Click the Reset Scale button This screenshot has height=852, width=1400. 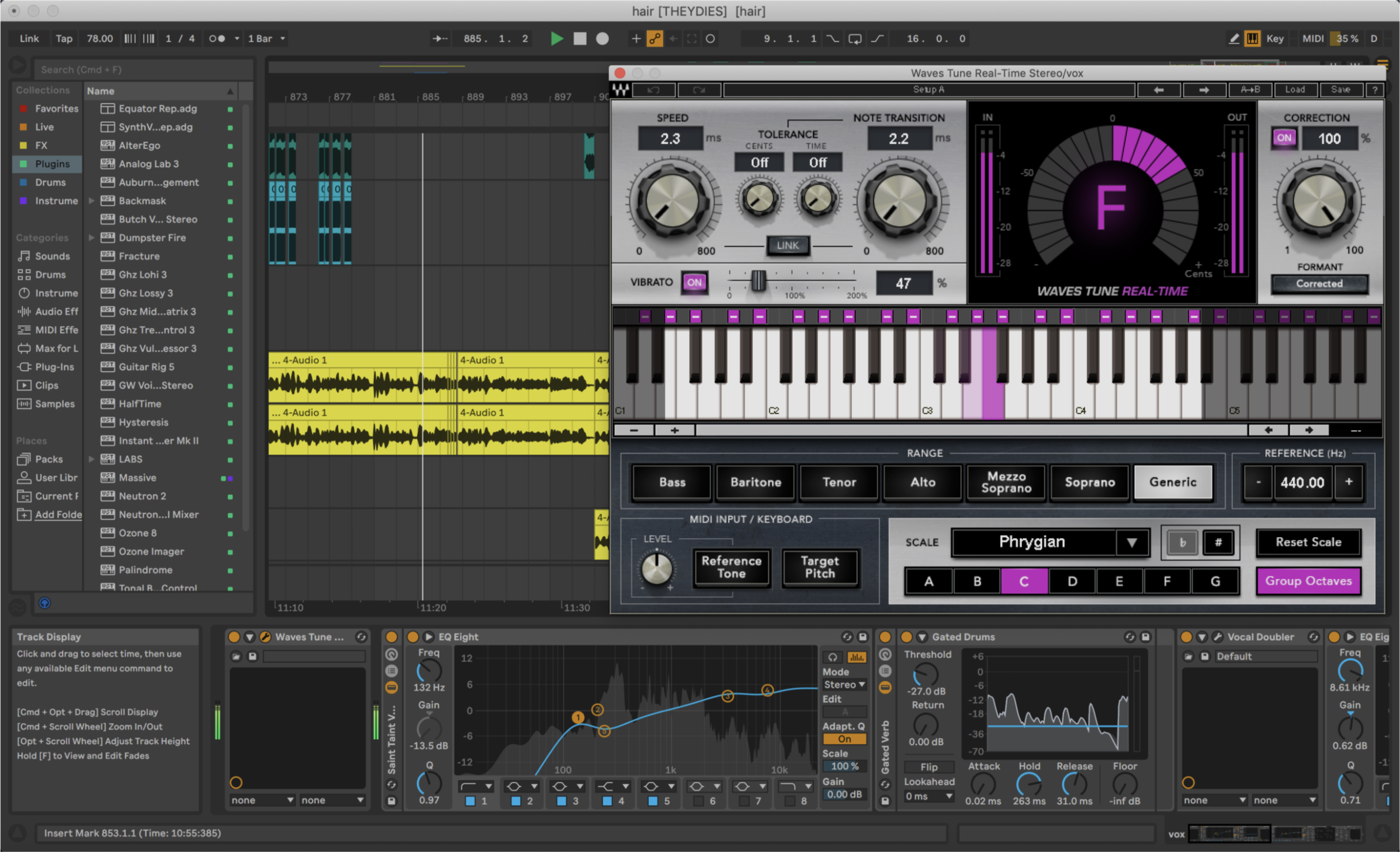[x=1307, y=542]
